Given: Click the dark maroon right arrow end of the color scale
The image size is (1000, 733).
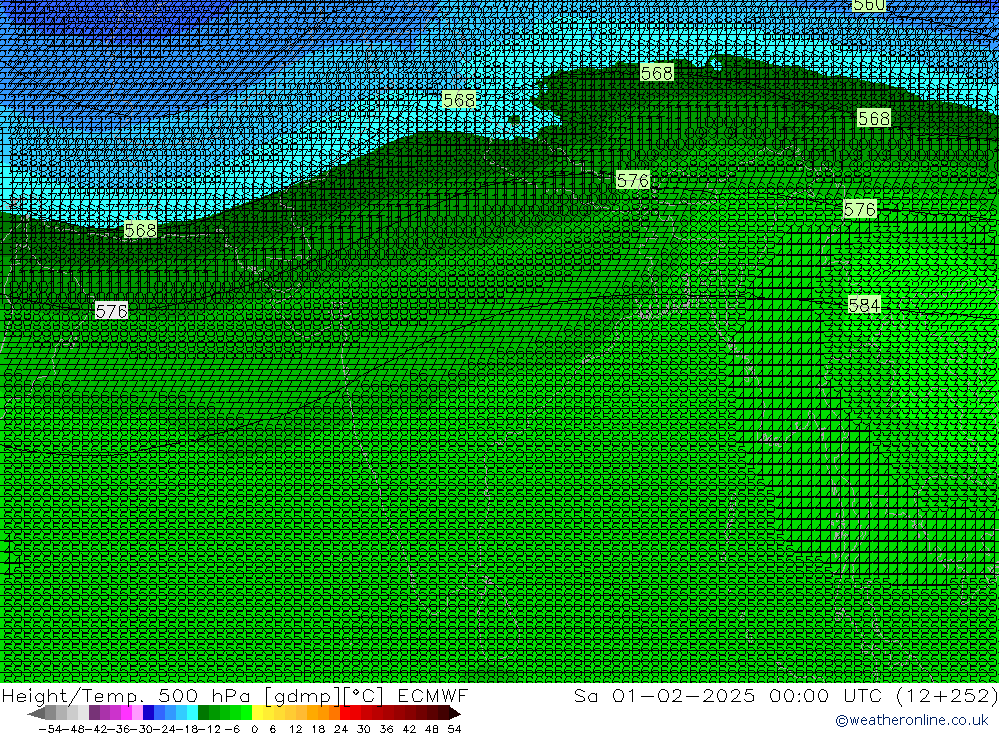Looking at the screenshot, I should click(455, 713).
